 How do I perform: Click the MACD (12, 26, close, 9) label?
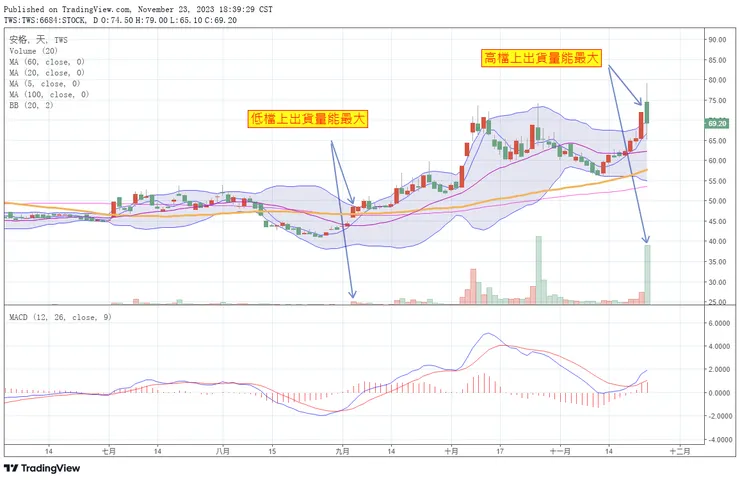(x=60, y=317)
